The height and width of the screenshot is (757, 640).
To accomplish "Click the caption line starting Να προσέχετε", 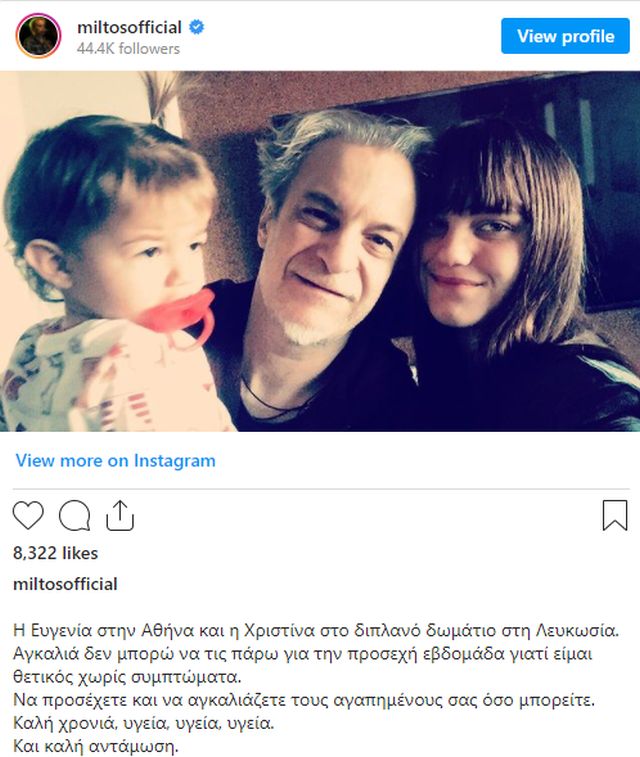I will [x=304, y=700].
